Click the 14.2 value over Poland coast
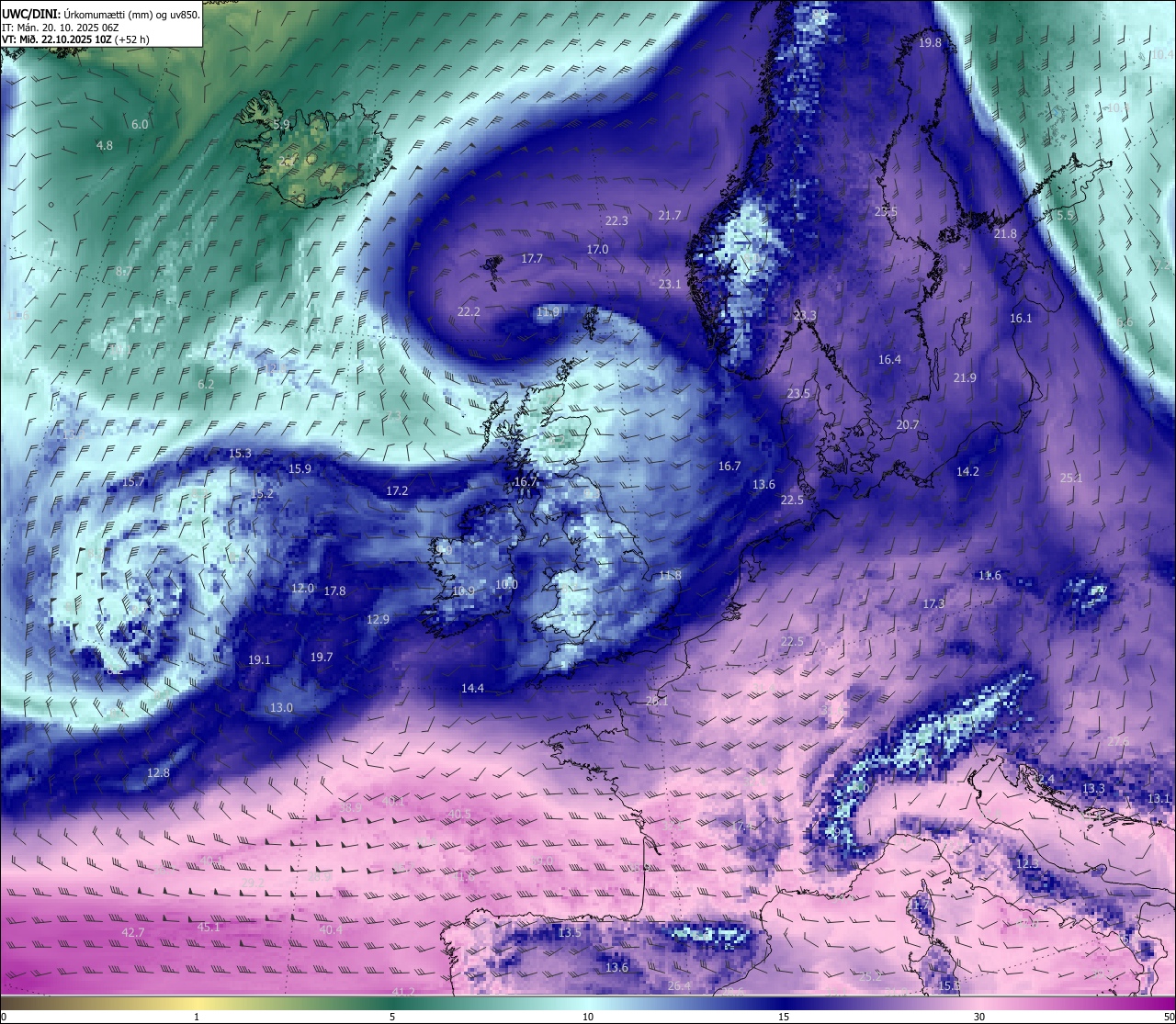1176x1024 pixels. pyautogui.click(x=967, y=471)
